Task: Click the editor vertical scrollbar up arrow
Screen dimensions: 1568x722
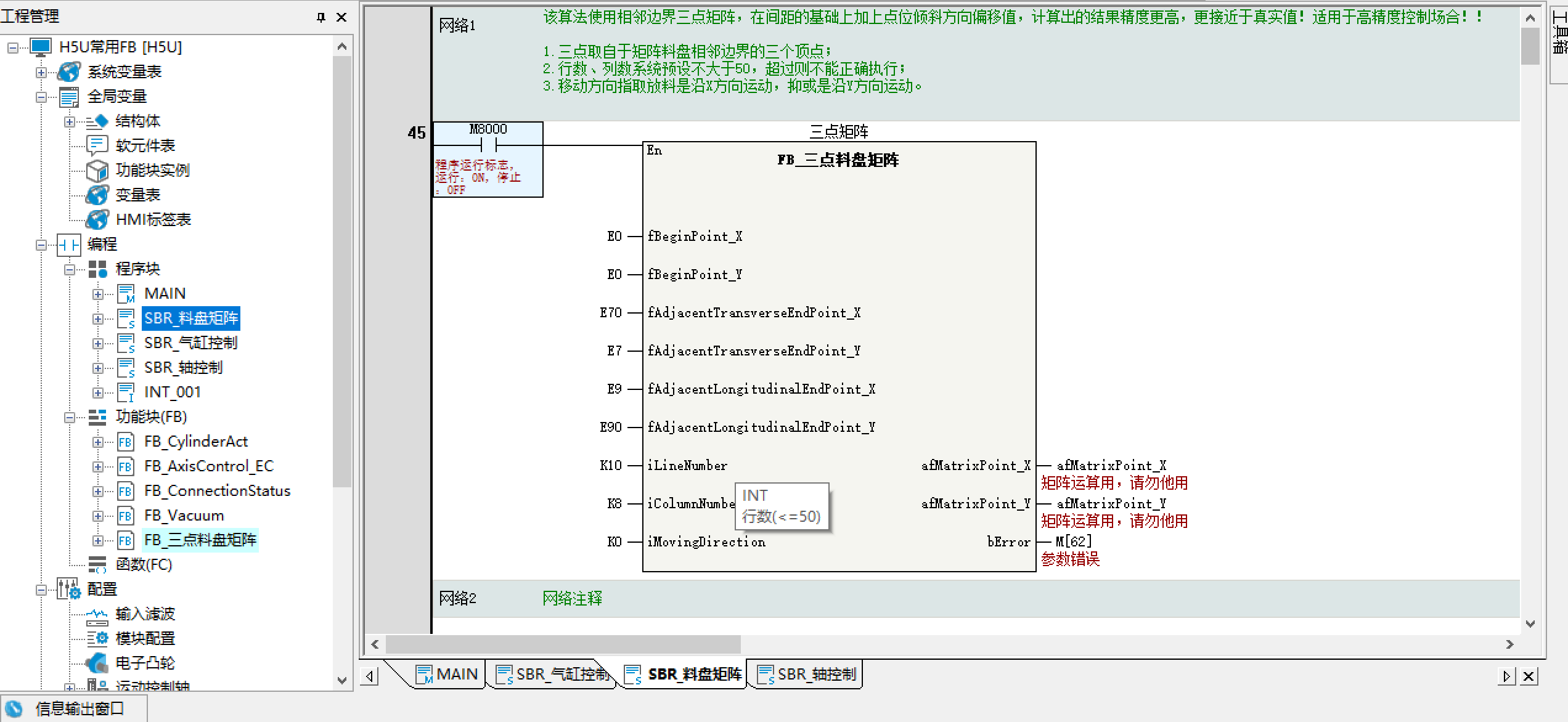Action: pos(1530,18)
